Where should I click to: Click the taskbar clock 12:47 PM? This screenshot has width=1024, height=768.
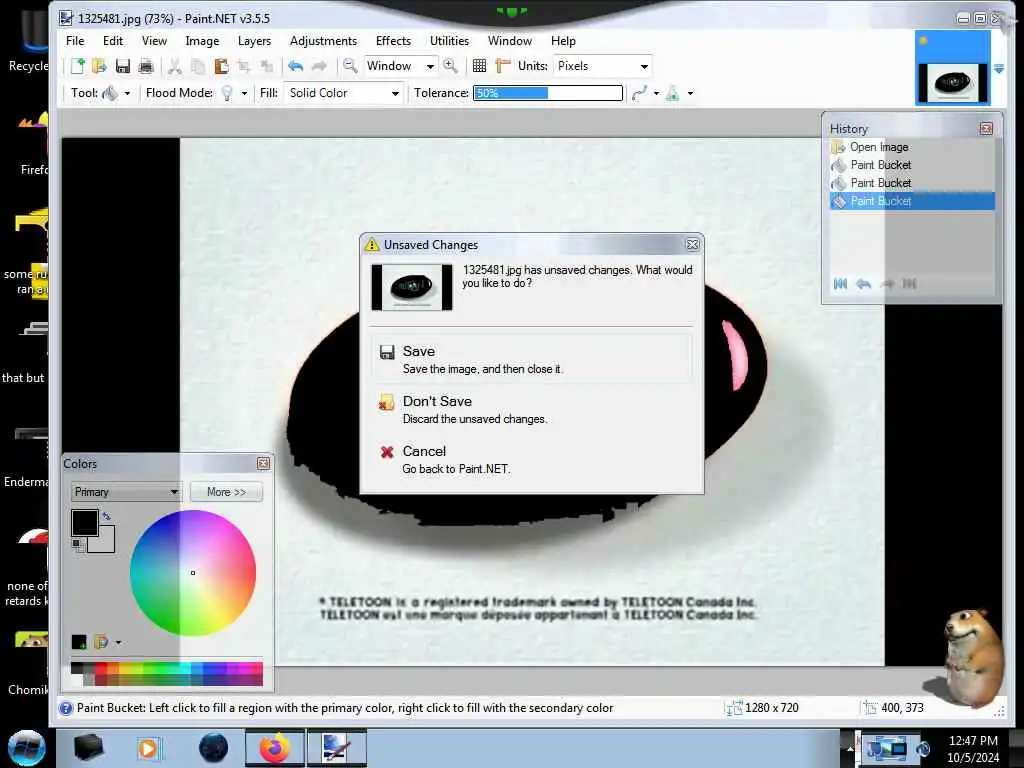(973, 741)
